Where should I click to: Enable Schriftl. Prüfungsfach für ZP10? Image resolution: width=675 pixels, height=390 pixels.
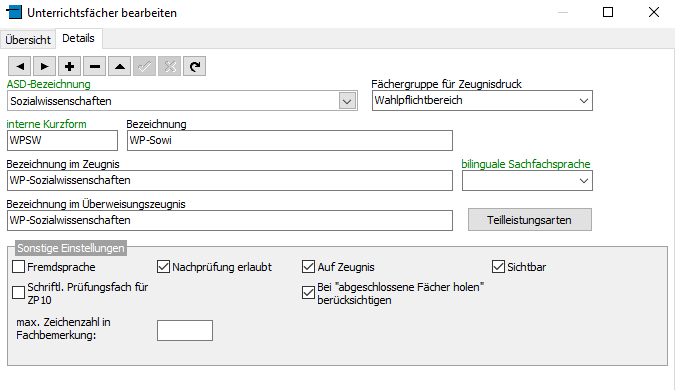coord(19,293)
